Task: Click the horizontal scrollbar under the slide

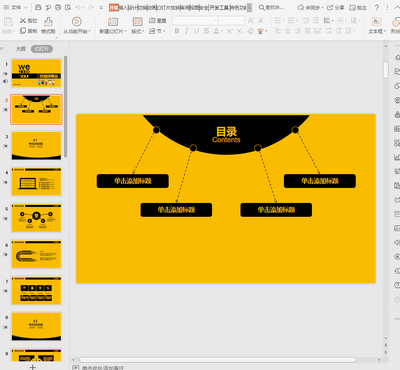Action: coord(218,360)
